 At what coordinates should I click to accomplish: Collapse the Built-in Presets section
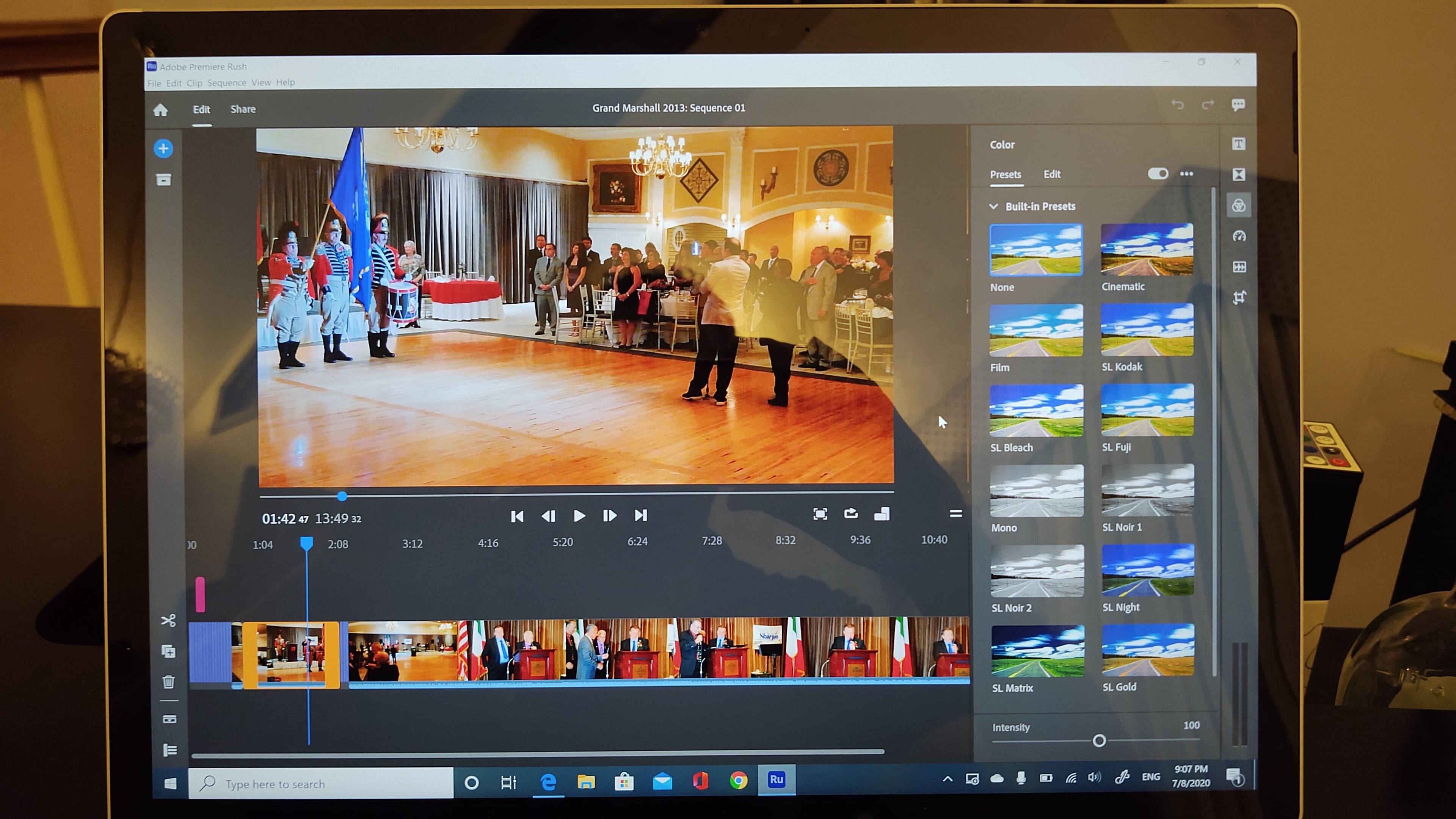(993, 206)
